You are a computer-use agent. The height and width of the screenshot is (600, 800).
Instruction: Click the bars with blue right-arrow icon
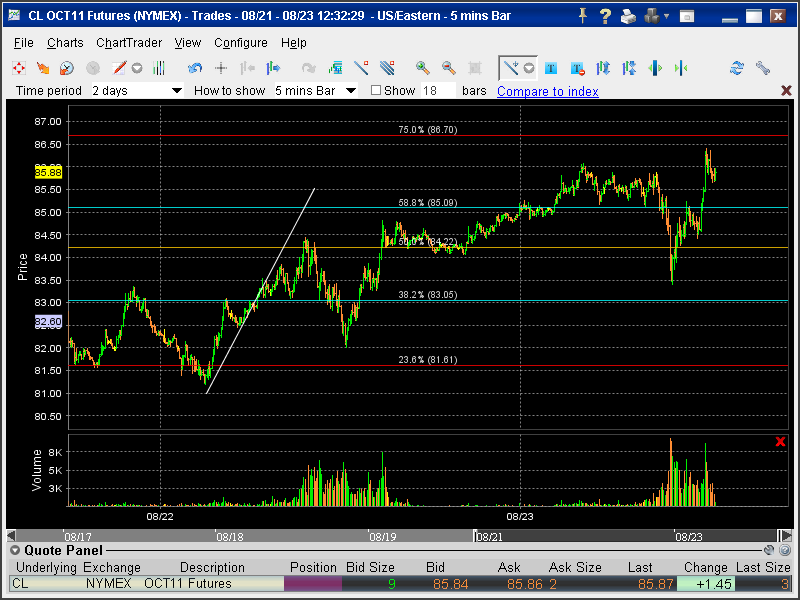tap(273, 68)
